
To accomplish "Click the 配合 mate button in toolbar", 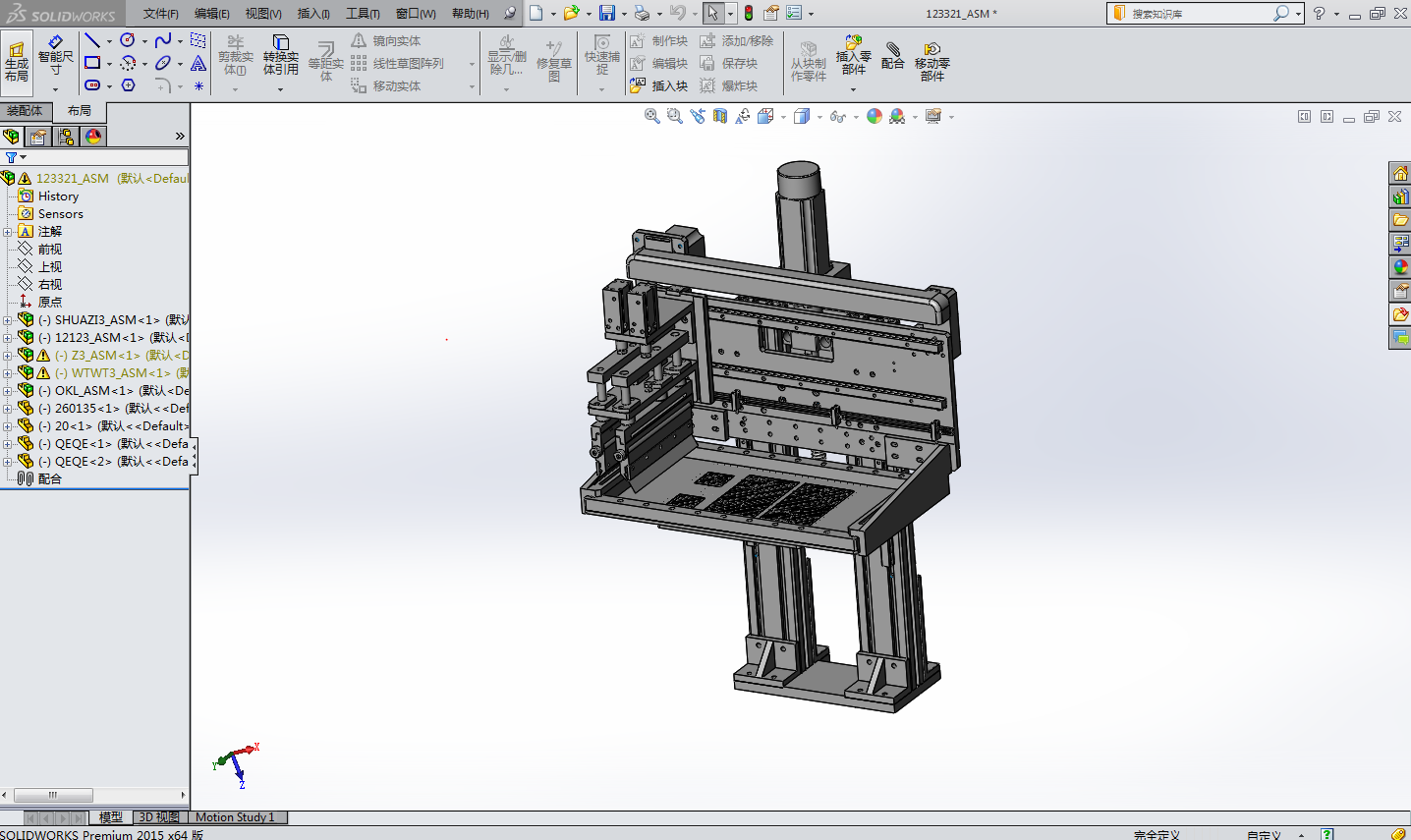I will 892,56.
